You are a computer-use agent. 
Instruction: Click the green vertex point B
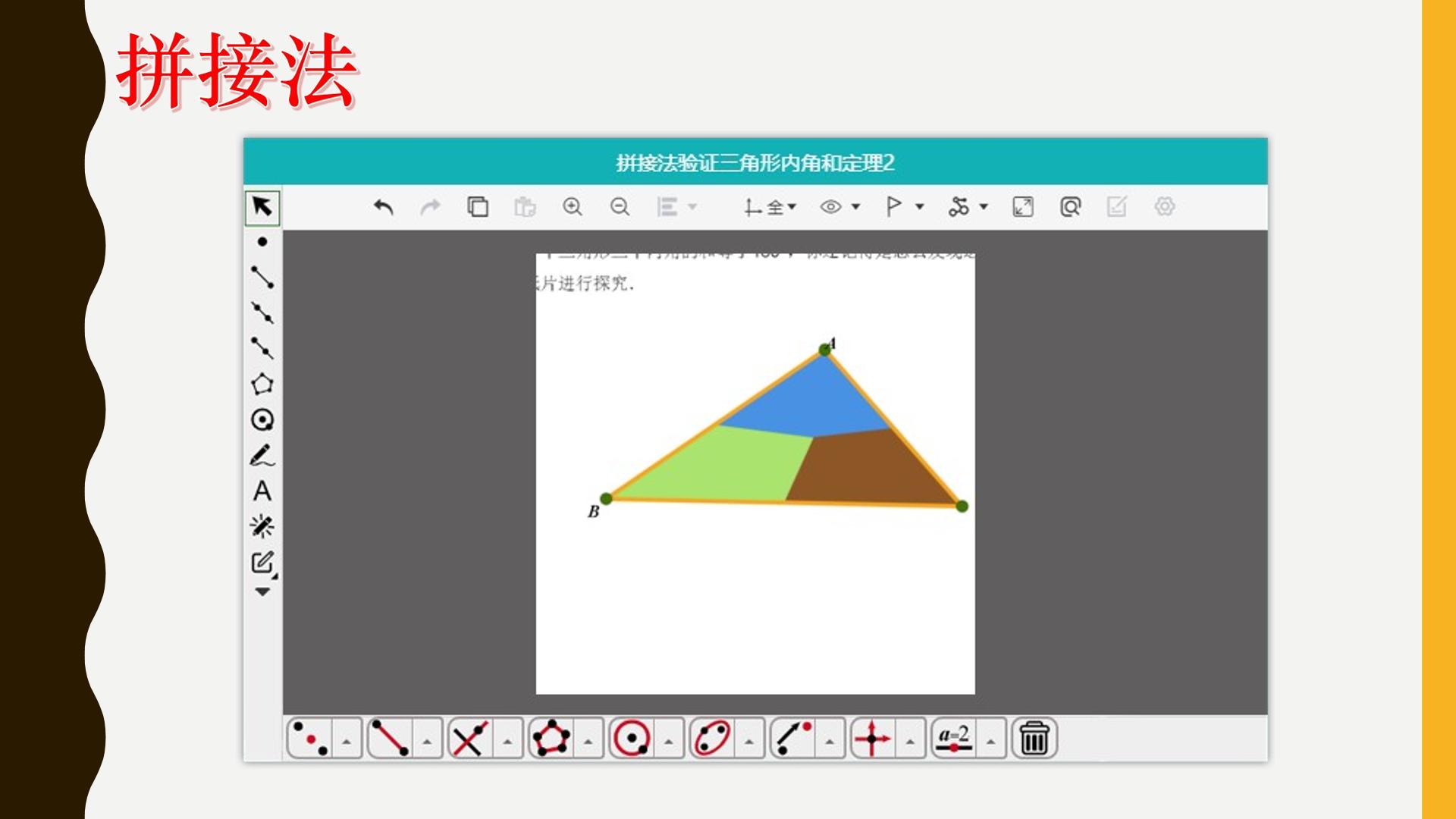coord(606,498)
